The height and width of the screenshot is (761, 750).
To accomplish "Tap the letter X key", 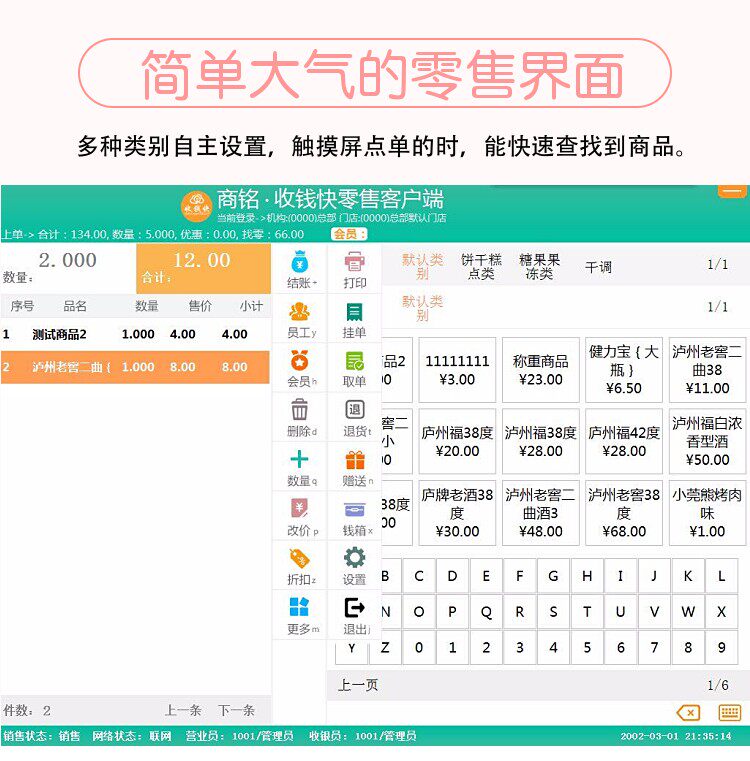I will coord(721,612).
